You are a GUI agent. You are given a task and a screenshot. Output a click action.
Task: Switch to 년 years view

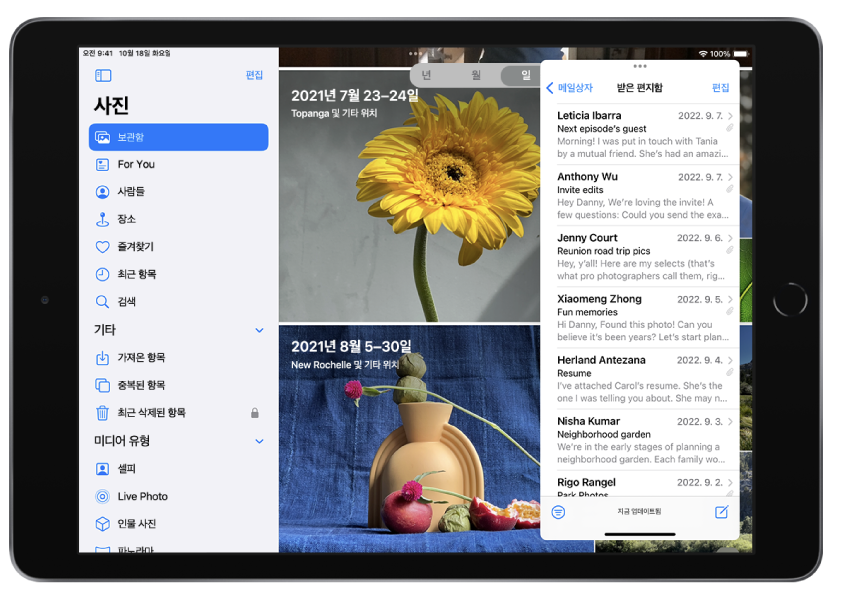pos(426,75)
